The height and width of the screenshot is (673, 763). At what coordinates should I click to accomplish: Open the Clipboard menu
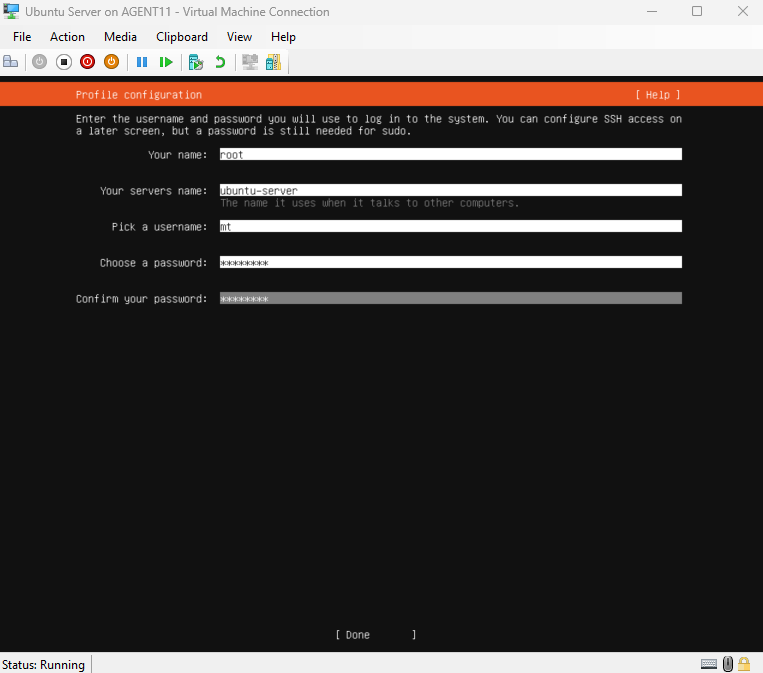pos(182,37)
